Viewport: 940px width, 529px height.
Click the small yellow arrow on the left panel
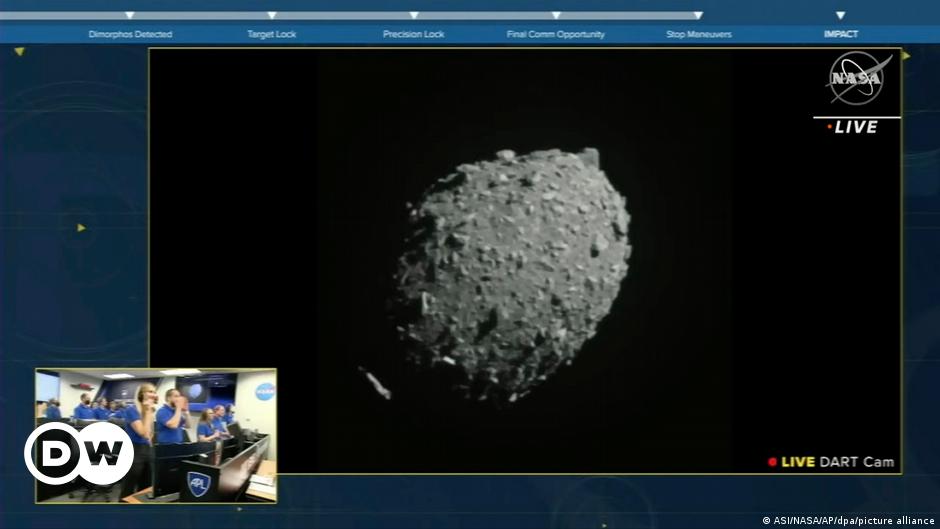pyautogui.click(x=81, y=228)
